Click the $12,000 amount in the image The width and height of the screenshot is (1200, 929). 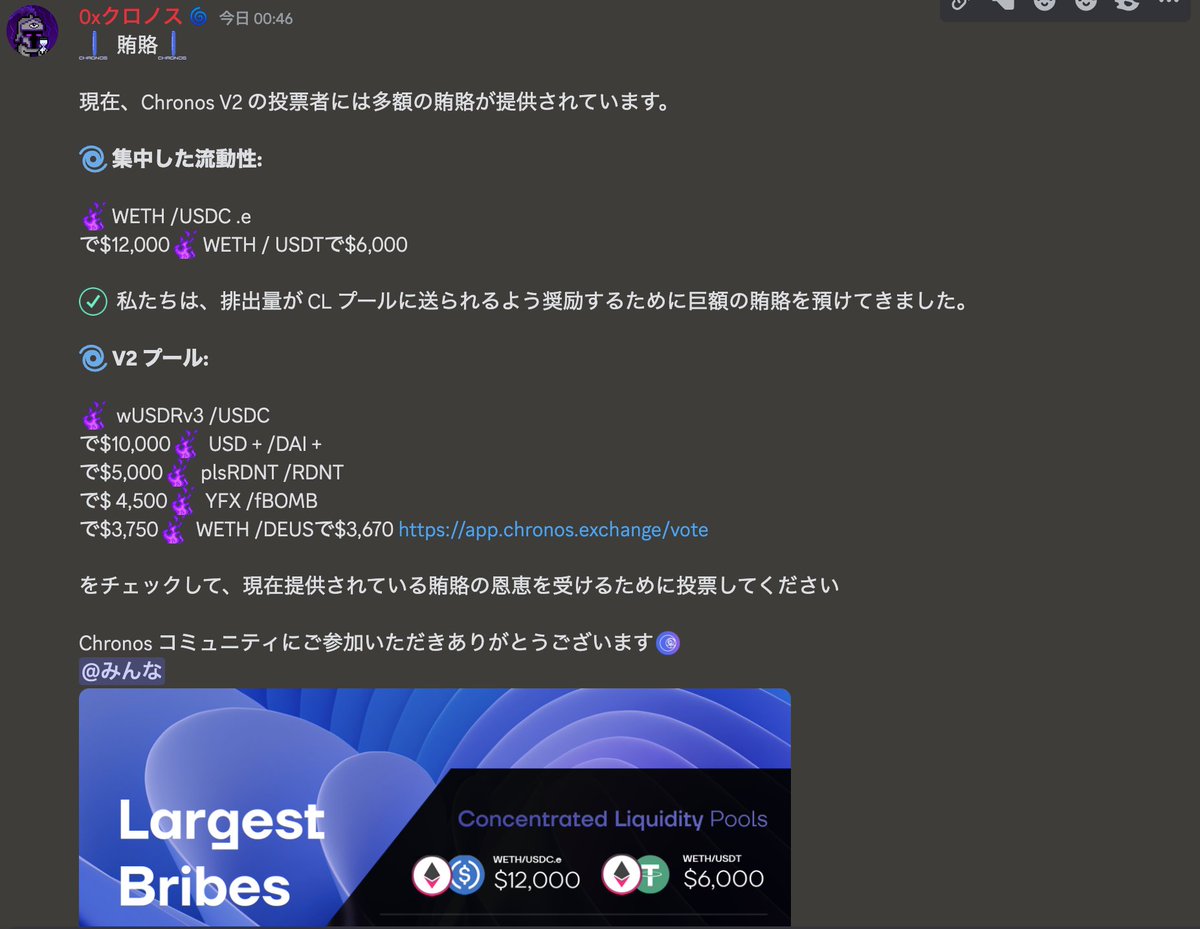pos(537,880)
